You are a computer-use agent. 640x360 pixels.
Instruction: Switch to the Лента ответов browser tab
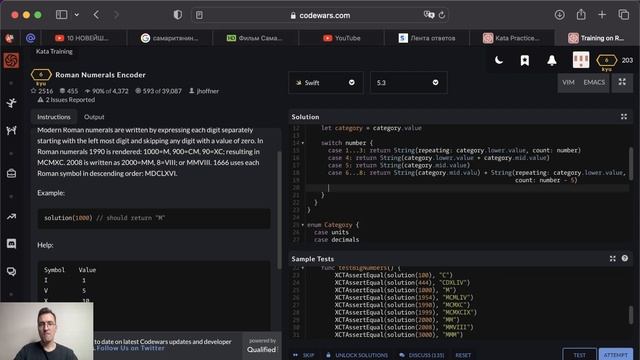pos(427,38)
